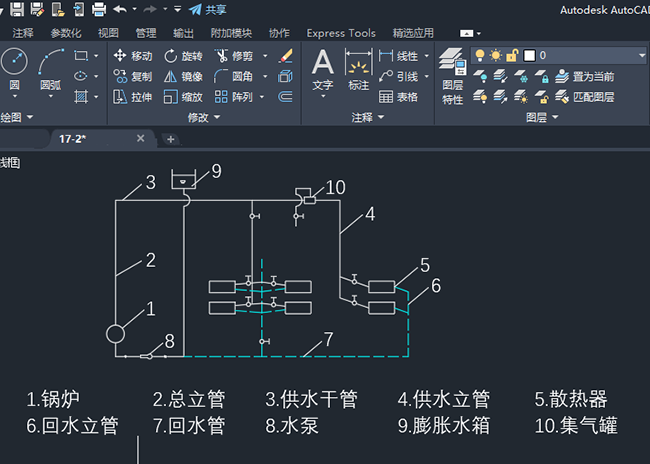Open the layer list dropdown

642,56
